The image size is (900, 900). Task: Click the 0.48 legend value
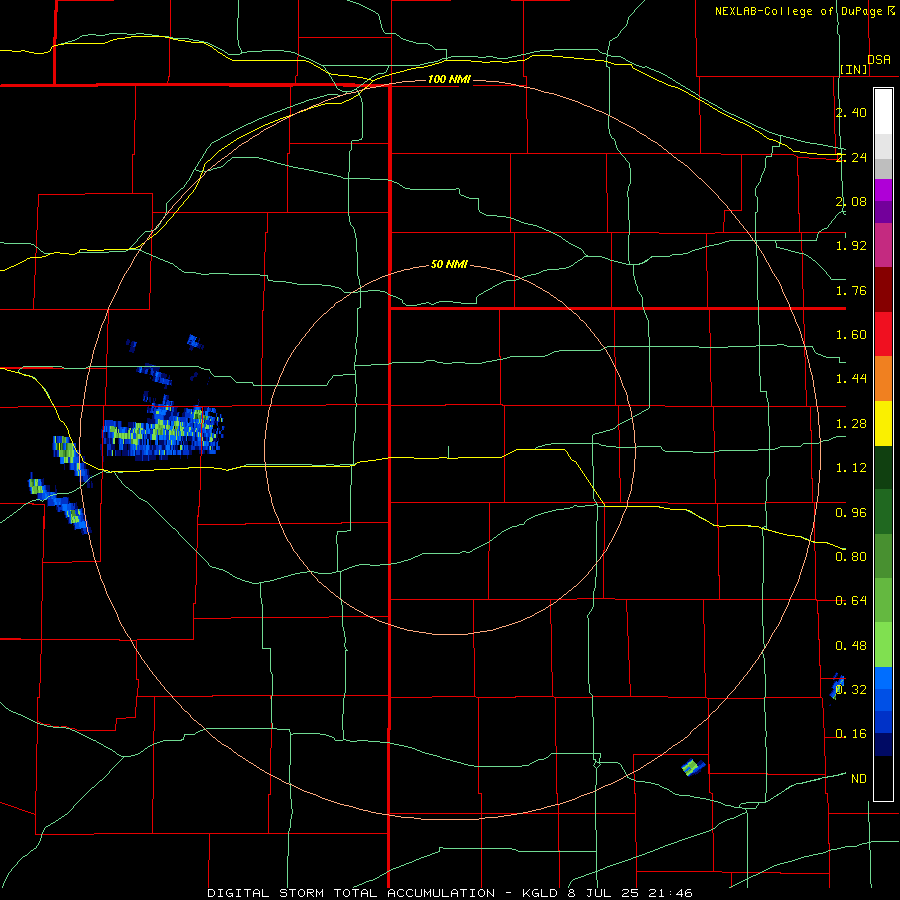851,646
